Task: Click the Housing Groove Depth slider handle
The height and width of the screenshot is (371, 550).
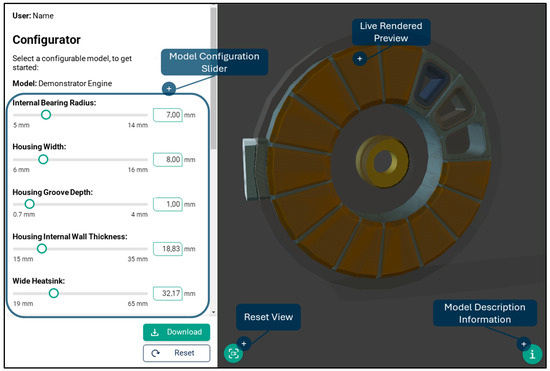Action: (x=29, y=204)
